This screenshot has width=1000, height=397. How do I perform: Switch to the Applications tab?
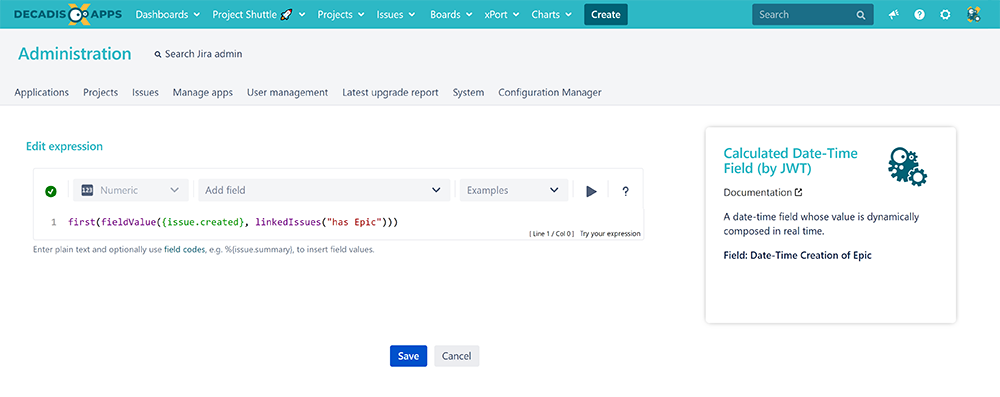pos(41,93)
